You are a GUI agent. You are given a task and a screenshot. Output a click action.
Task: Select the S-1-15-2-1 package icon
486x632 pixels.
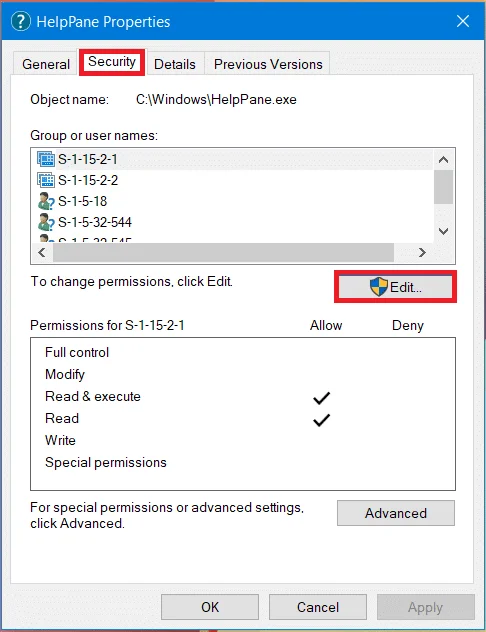[x=46, y=159]
